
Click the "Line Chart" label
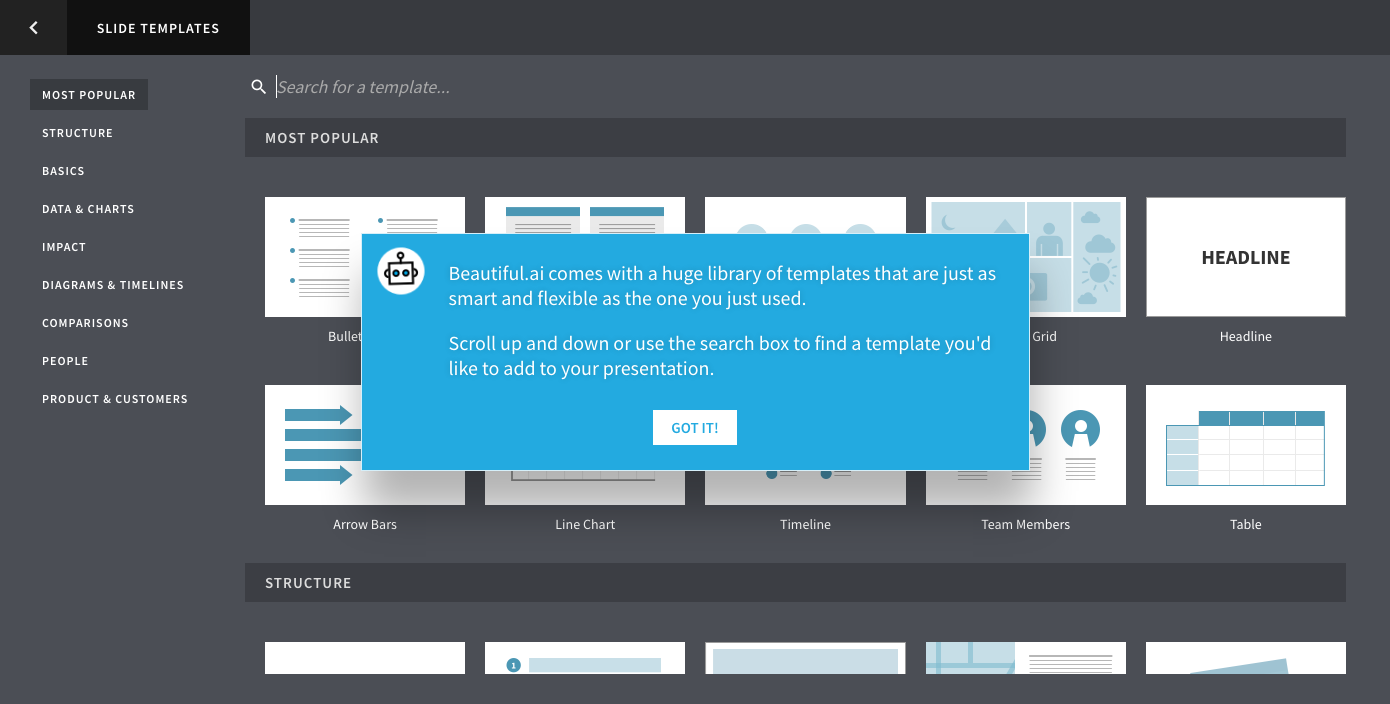(x=585, y=525)
